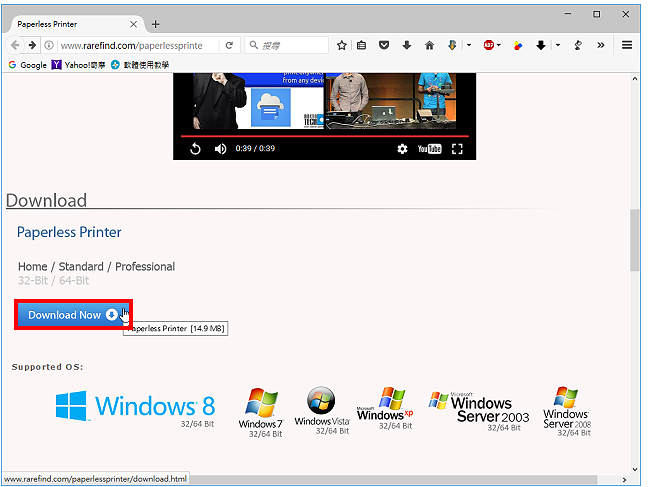Click the orange download helper extension icon
Image resolution: width=654 pixels, height=487 pixels.
click(x=452, y=45)
